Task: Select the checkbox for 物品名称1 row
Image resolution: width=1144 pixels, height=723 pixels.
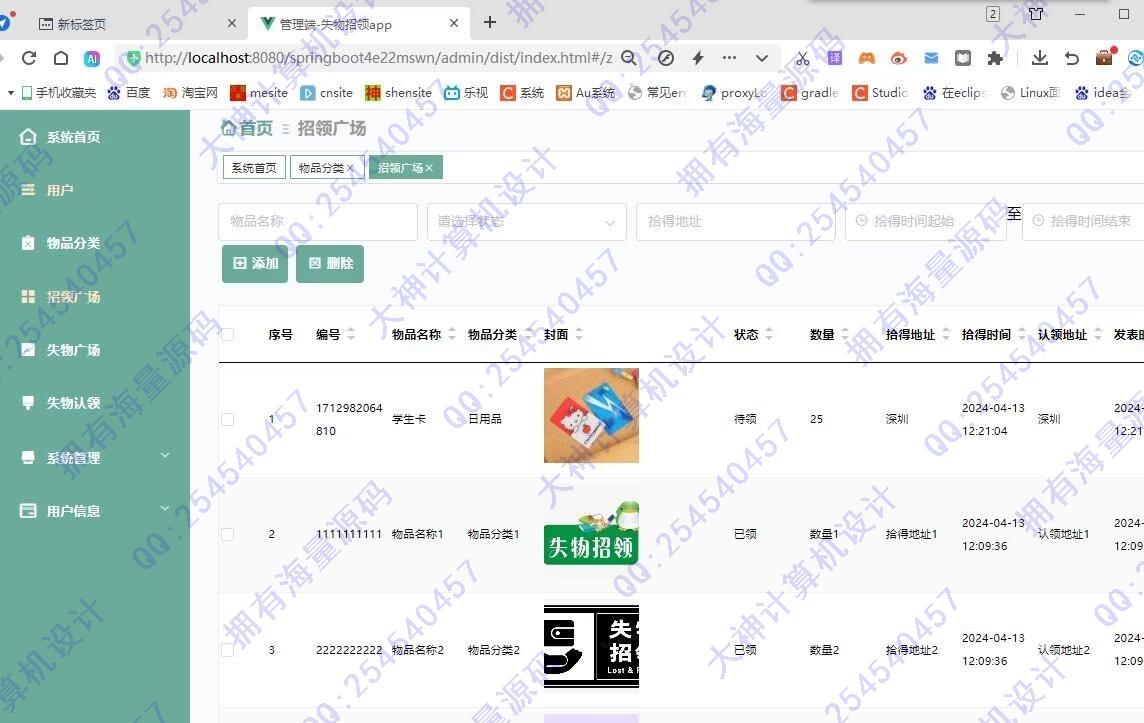Action: tap(227, 534)
